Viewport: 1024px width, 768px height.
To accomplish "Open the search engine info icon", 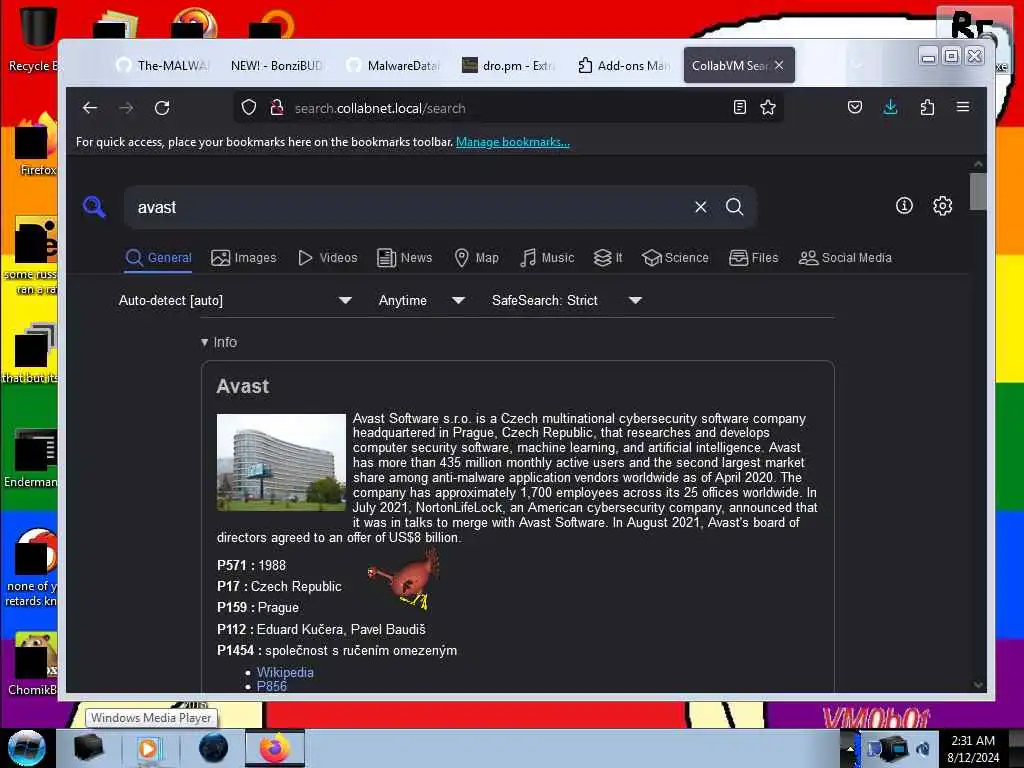I will pyautogui.click(x=904, y=206).
